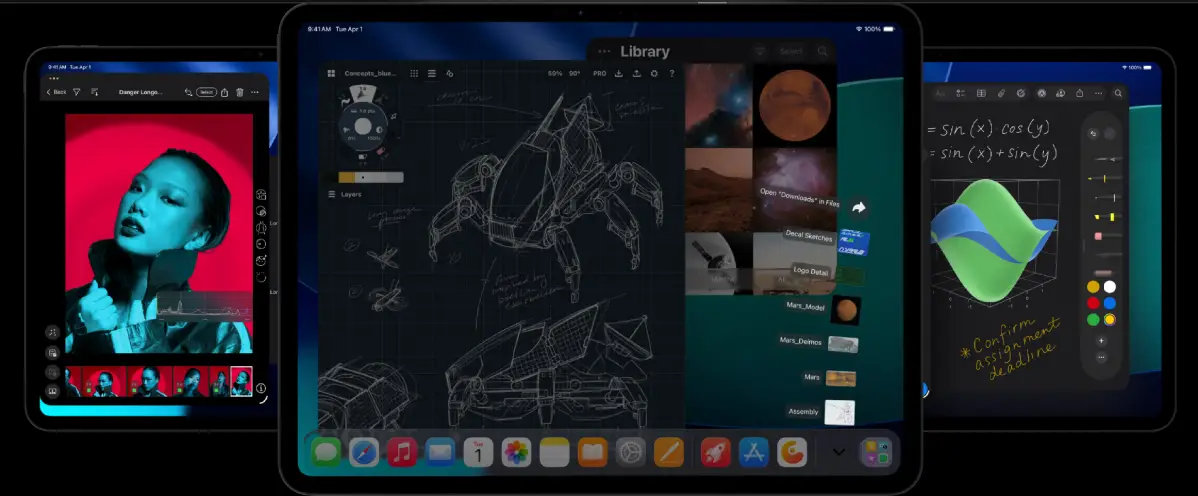Click Select in the photo editor toolbar
The height and width of the screenshot is (496, 1198).
[x=206, y=92]
